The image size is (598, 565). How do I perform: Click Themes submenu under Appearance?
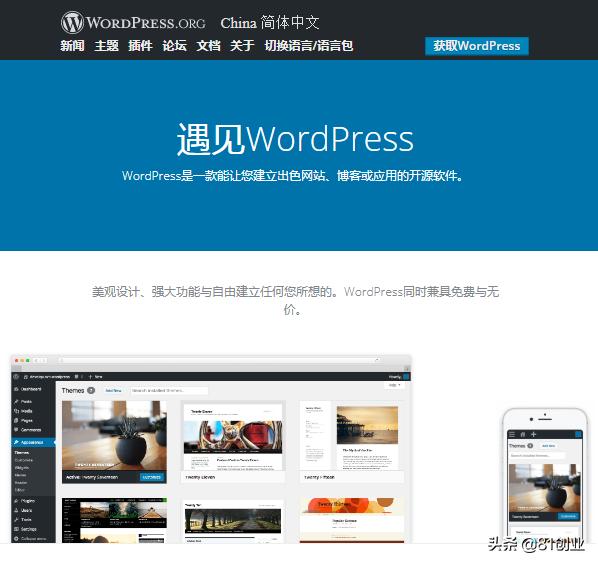pos(22,452)
